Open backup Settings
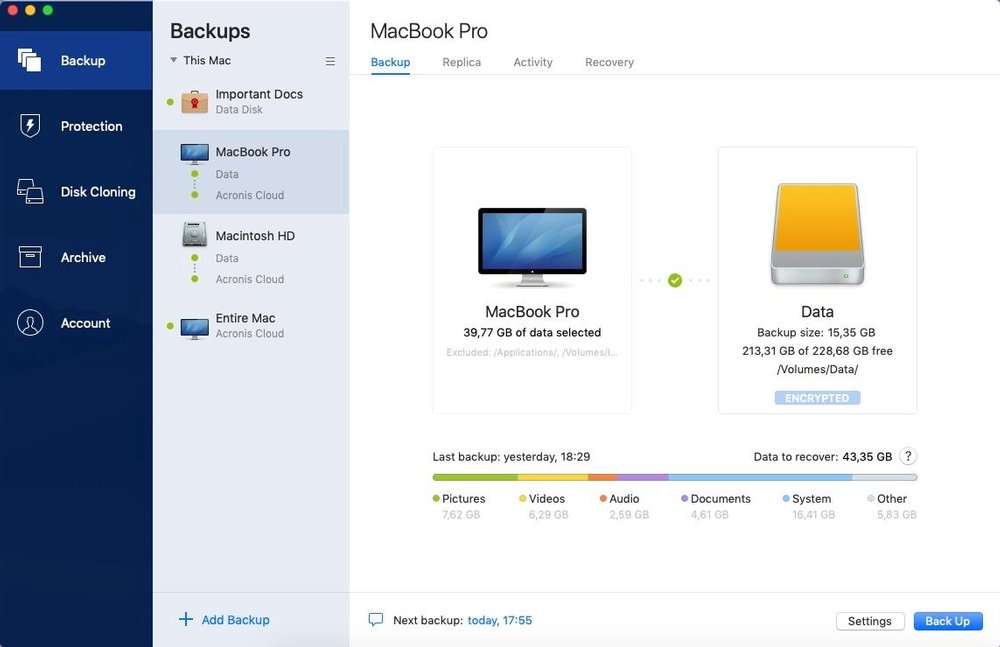This screenshot has height=647, width=1000. point(869,621)
